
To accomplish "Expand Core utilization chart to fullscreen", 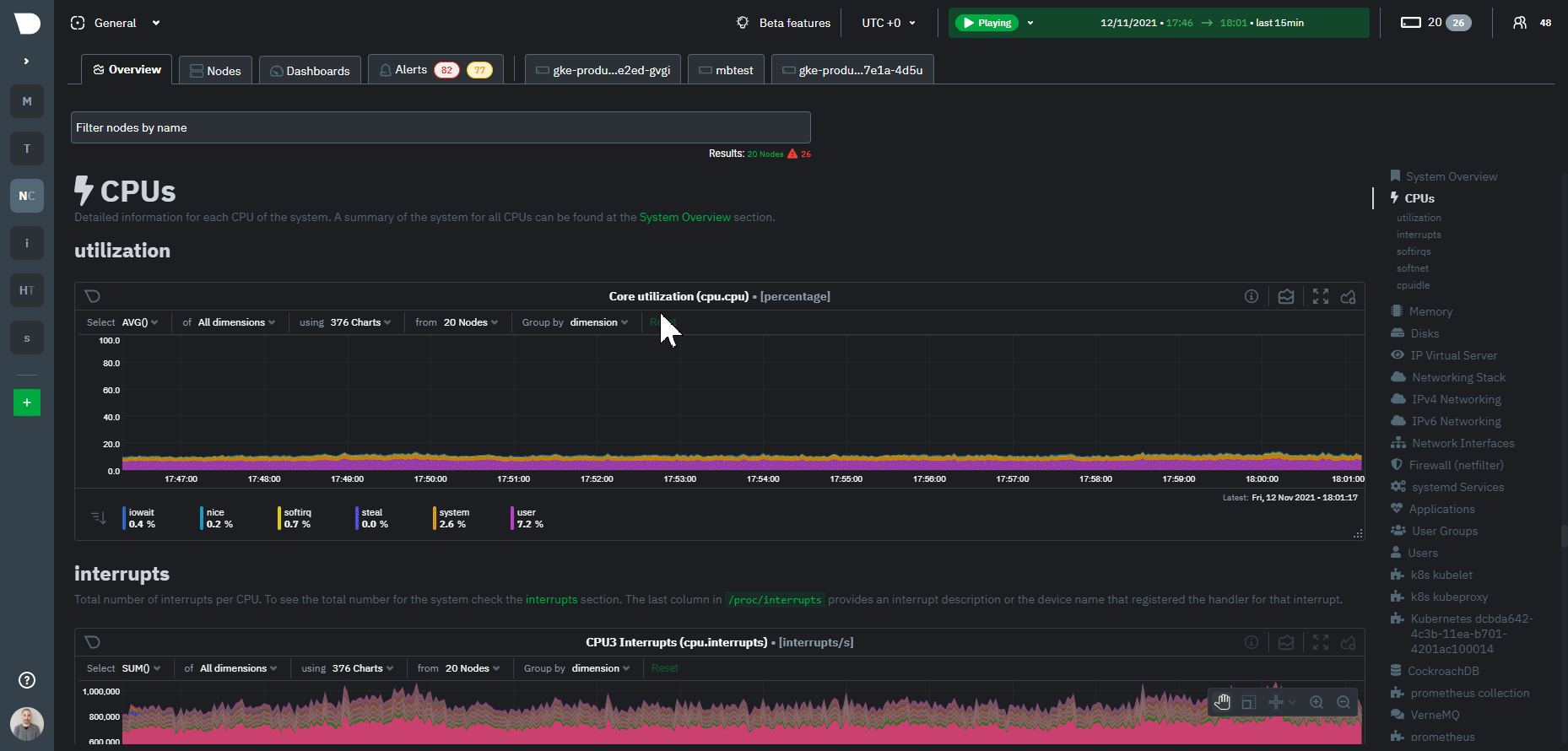I will tap(1321, 296).
